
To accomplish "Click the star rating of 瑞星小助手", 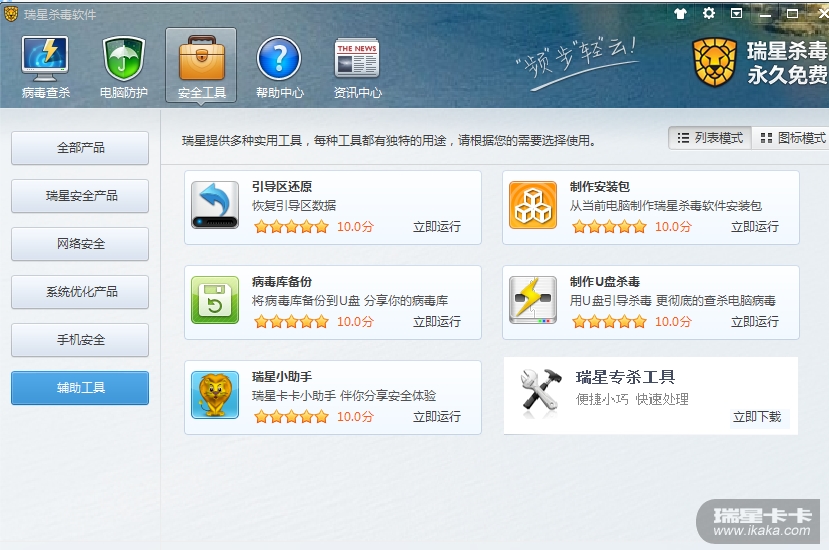I will [291, 417].
